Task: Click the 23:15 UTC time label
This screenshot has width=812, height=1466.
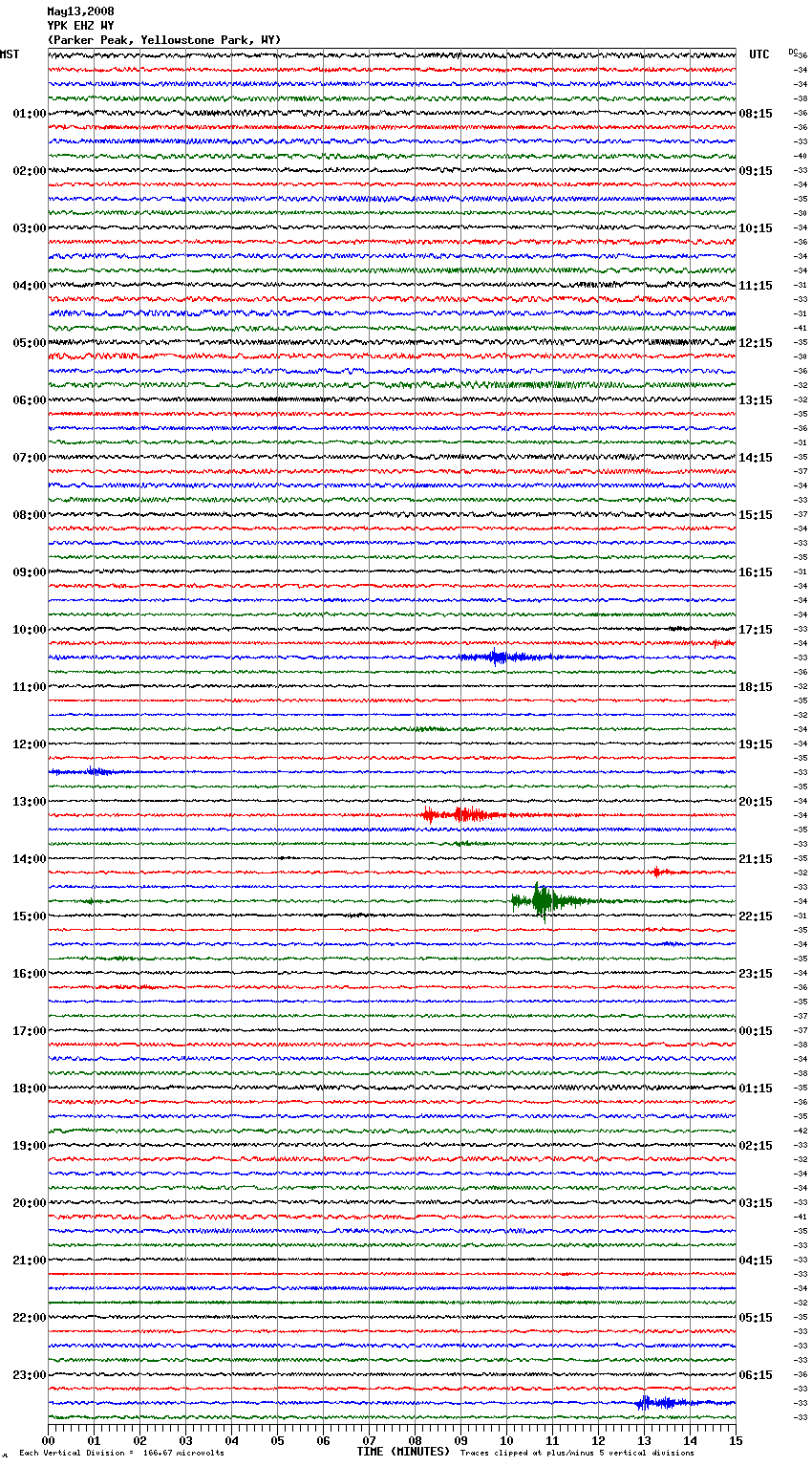Action: [756, 974]
